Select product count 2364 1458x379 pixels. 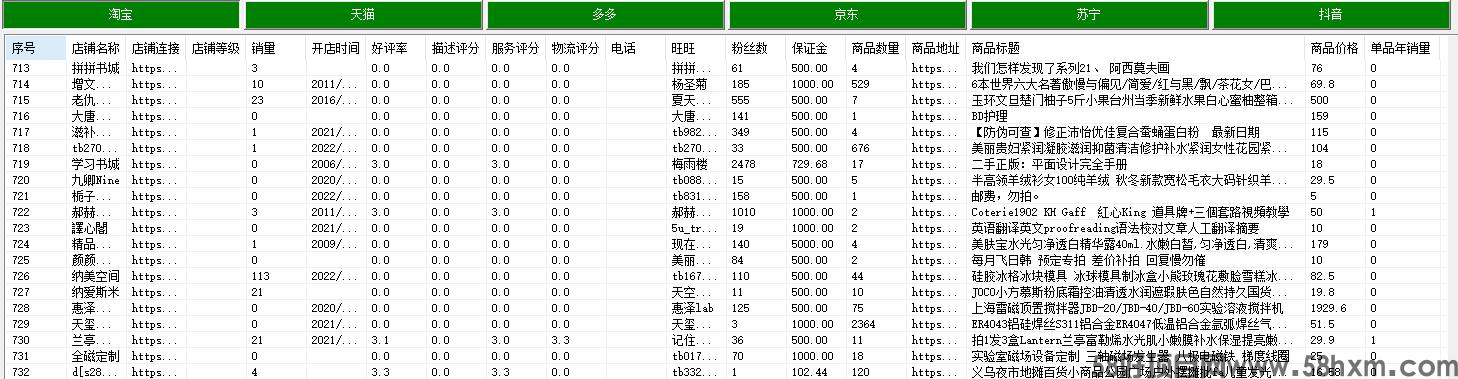[x=864, y=324]
